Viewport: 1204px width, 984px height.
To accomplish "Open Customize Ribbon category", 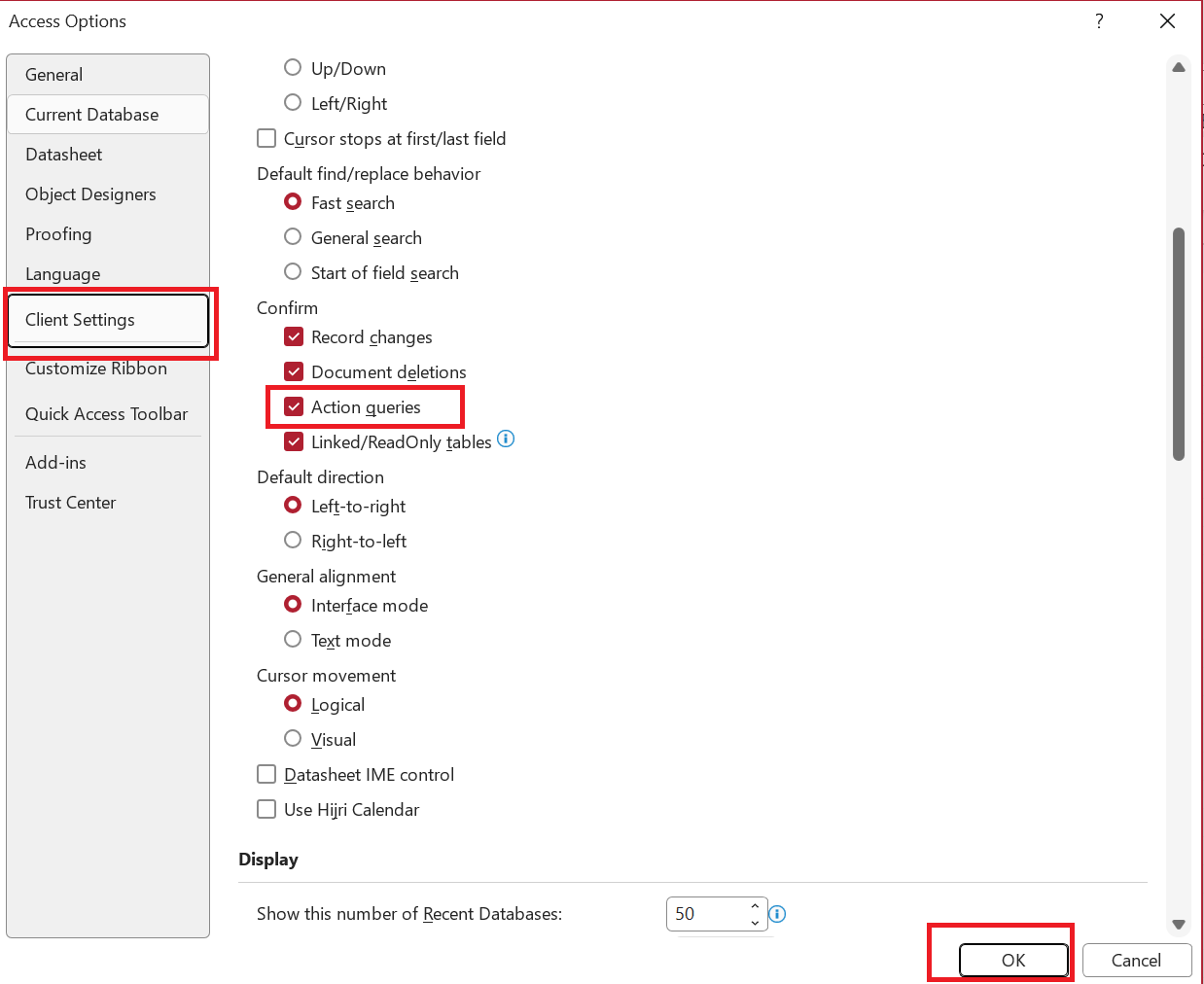I will [108, 369].
